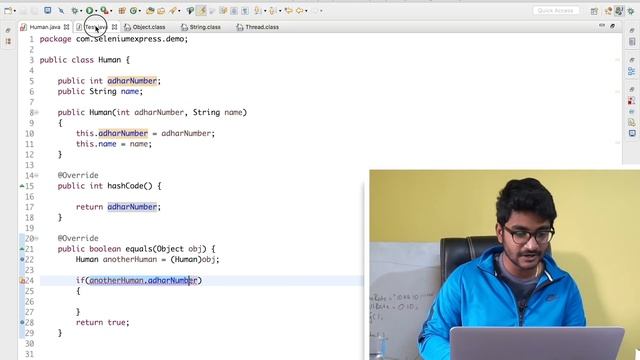Viewport: 640px width, 360px height.
Task: Click the Search flashlight icon
Action: (173, 11)
